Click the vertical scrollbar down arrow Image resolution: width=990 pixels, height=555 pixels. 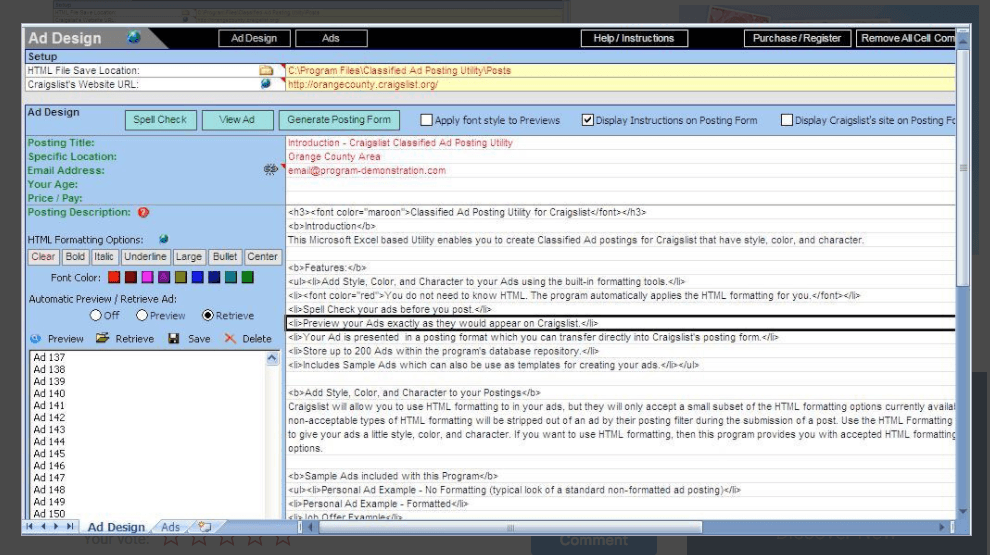963,511
